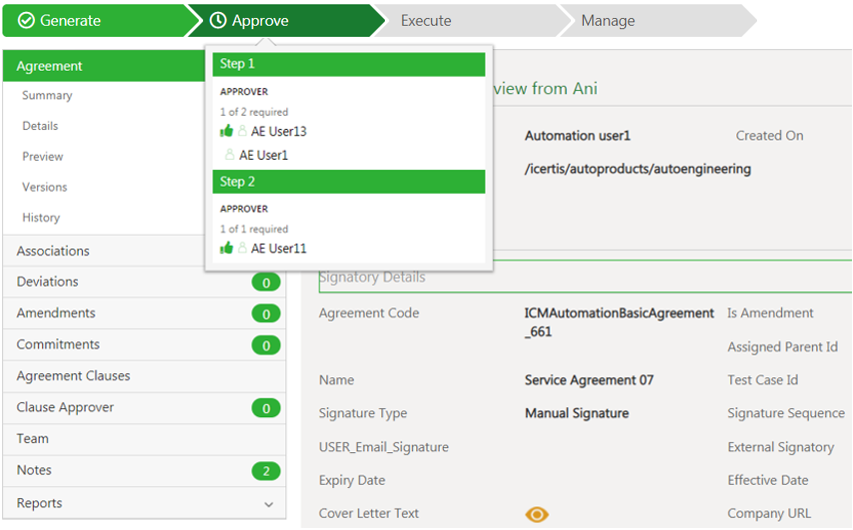The image size is (853, 530).
Task: Click the checkmark icon on Generate stage
Action: click(26, 20)
